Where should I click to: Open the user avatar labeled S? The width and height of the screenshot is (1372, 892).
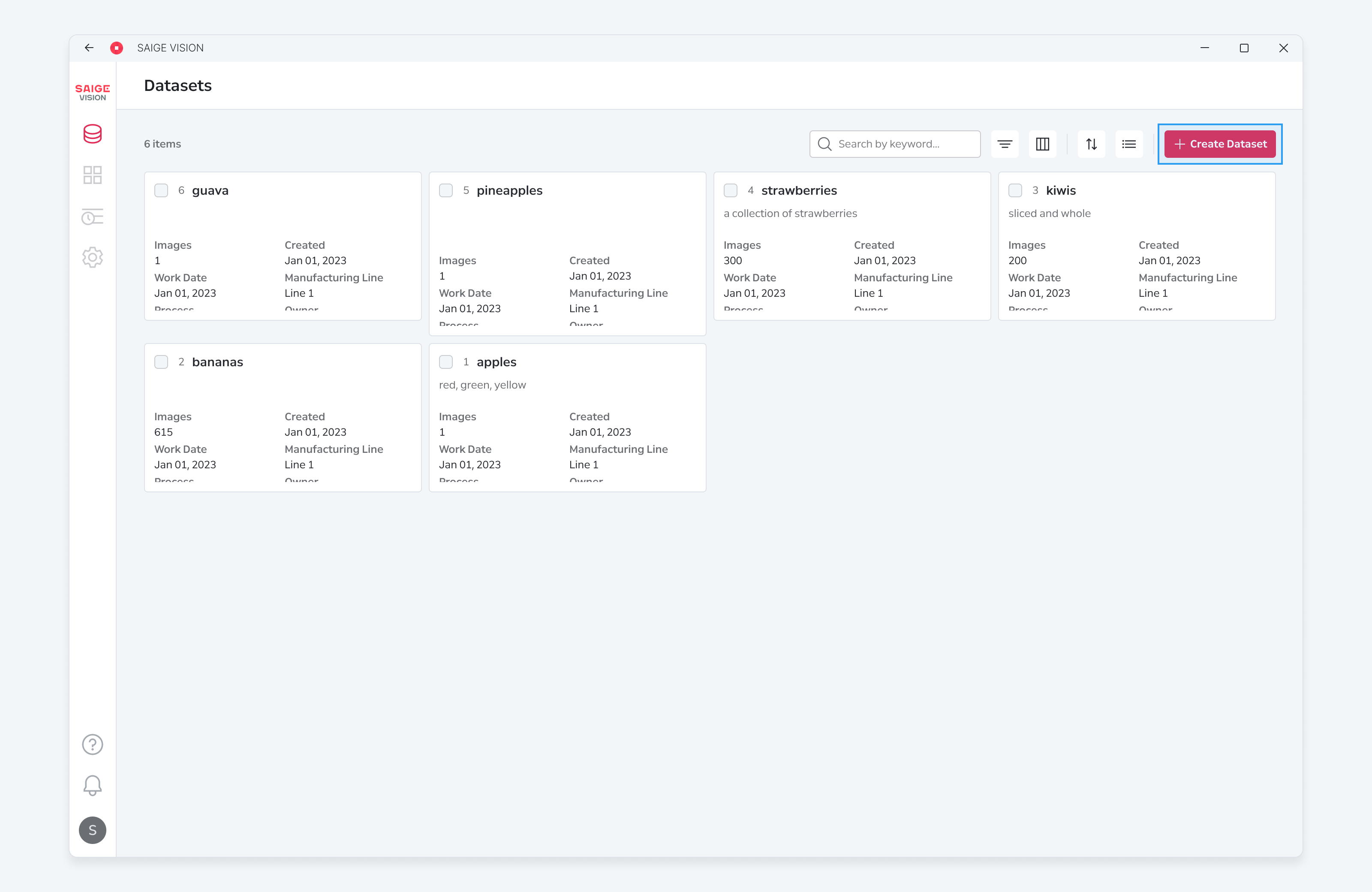click(92, 830)
